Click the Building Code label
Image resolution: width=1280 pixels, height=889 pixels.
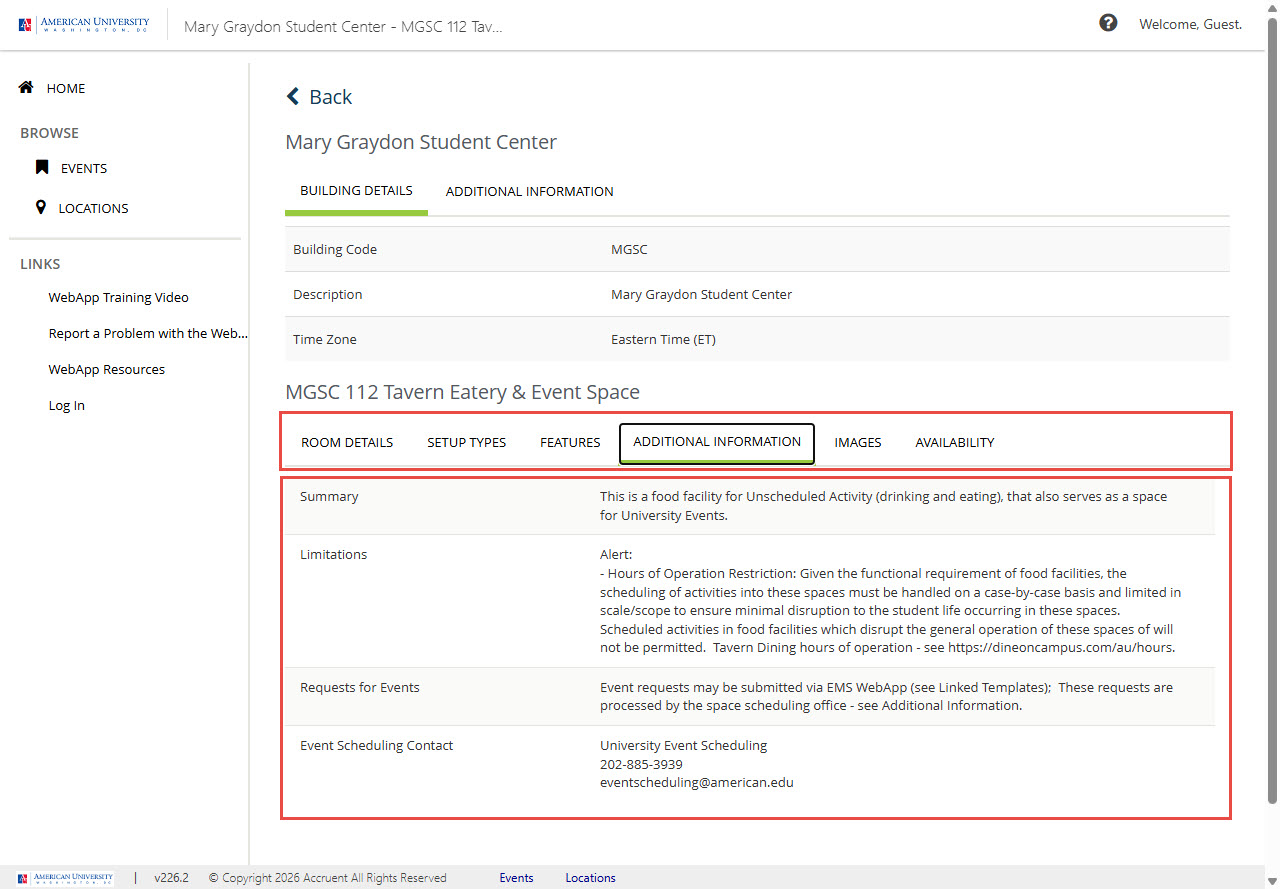click(x=335, y=249)
